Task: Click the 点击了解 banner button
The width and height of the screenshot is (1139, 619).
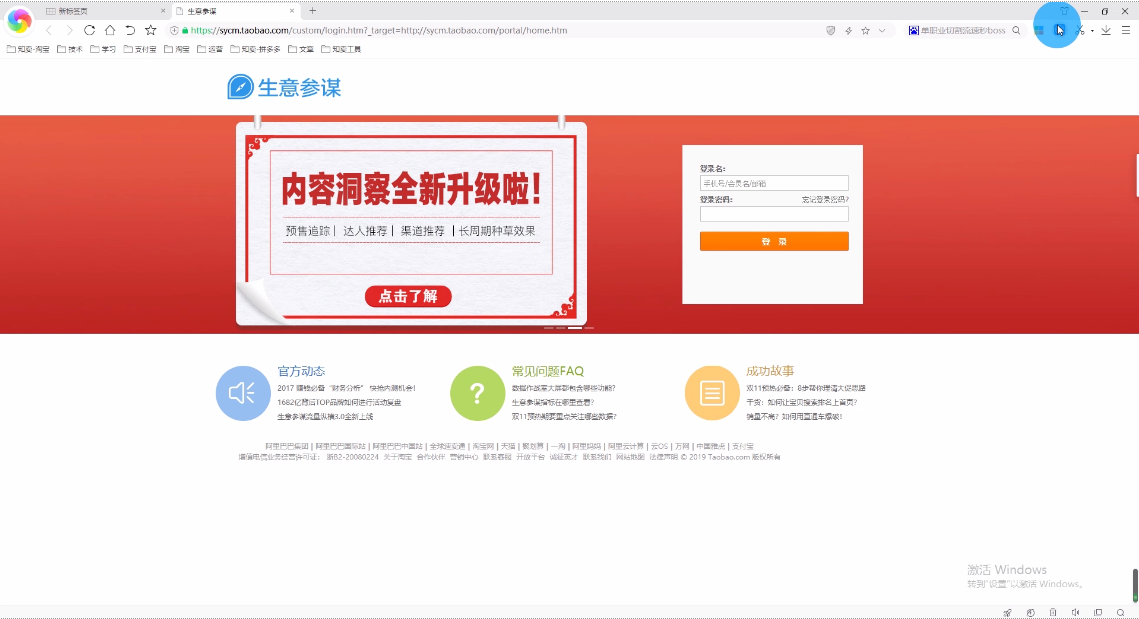Action: click(408, 296)
